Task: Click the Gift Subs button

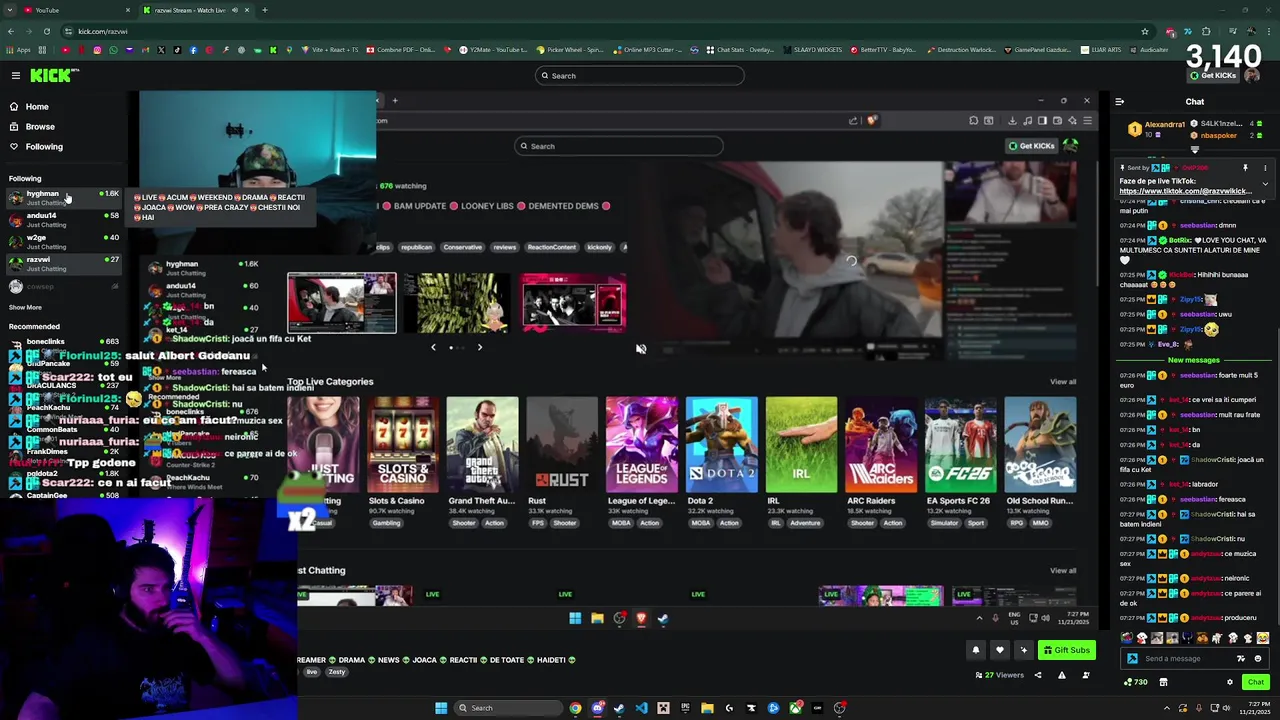Action: 1066,650
